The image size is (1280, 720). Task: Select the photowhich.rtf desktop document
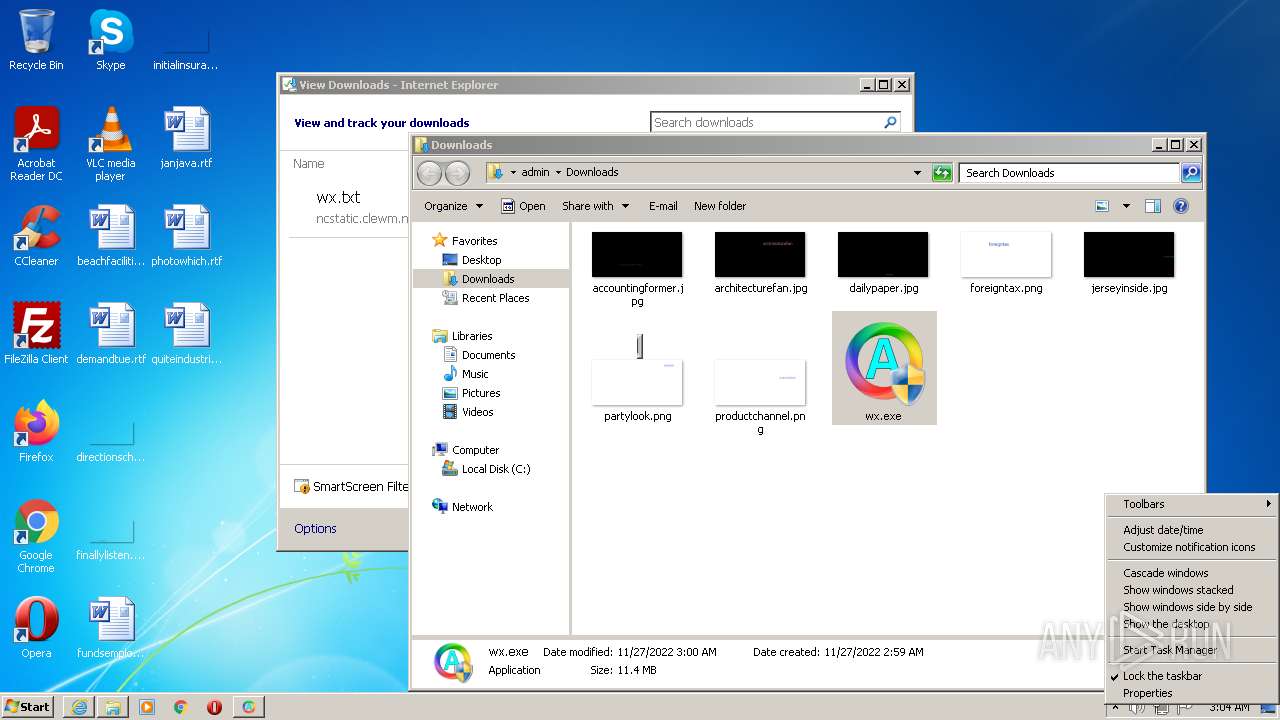click(x=186, y=236)
